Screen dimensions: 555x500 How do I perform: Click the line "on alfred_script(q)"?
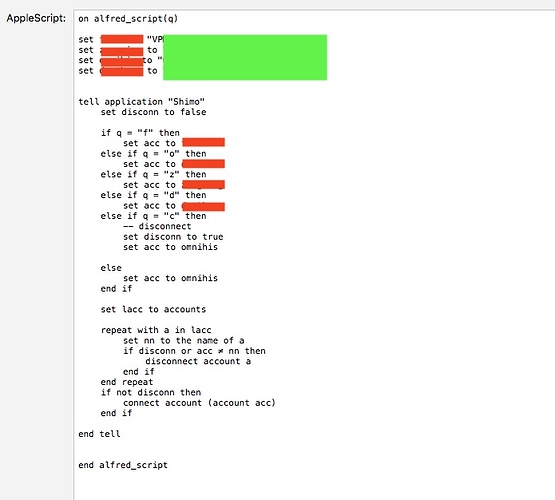[x=128, y=19]
